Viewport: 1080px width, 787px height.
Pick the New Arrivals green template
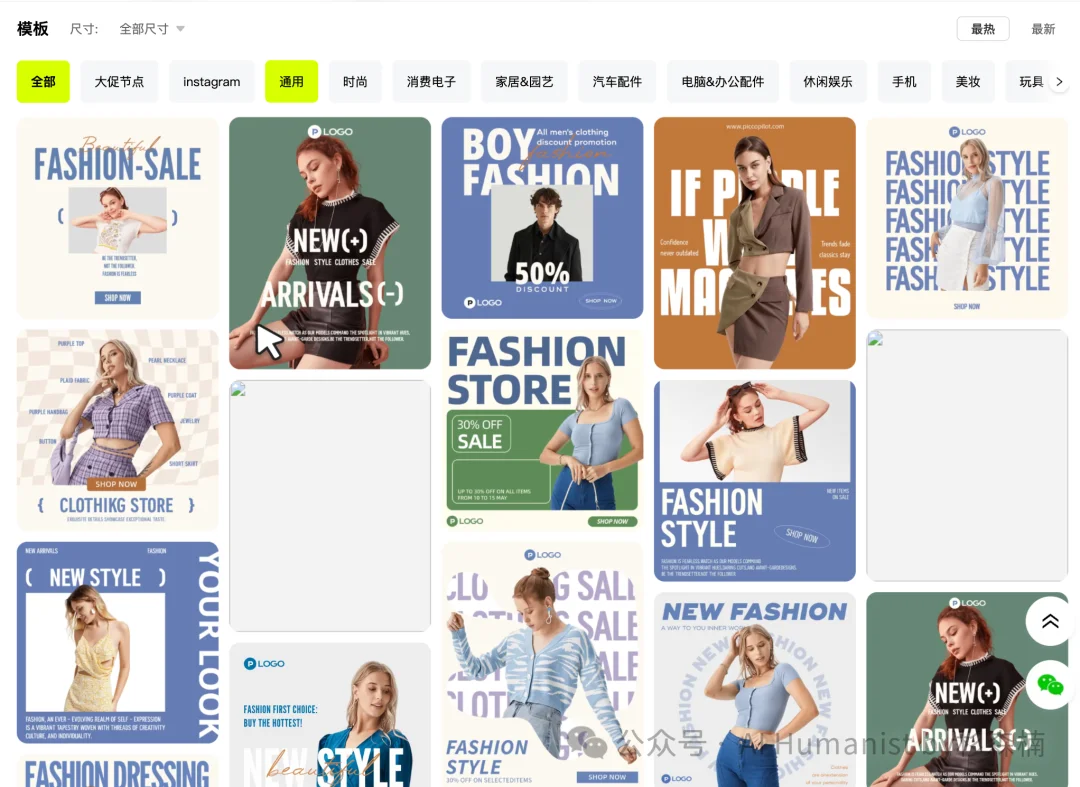point(330,243)
